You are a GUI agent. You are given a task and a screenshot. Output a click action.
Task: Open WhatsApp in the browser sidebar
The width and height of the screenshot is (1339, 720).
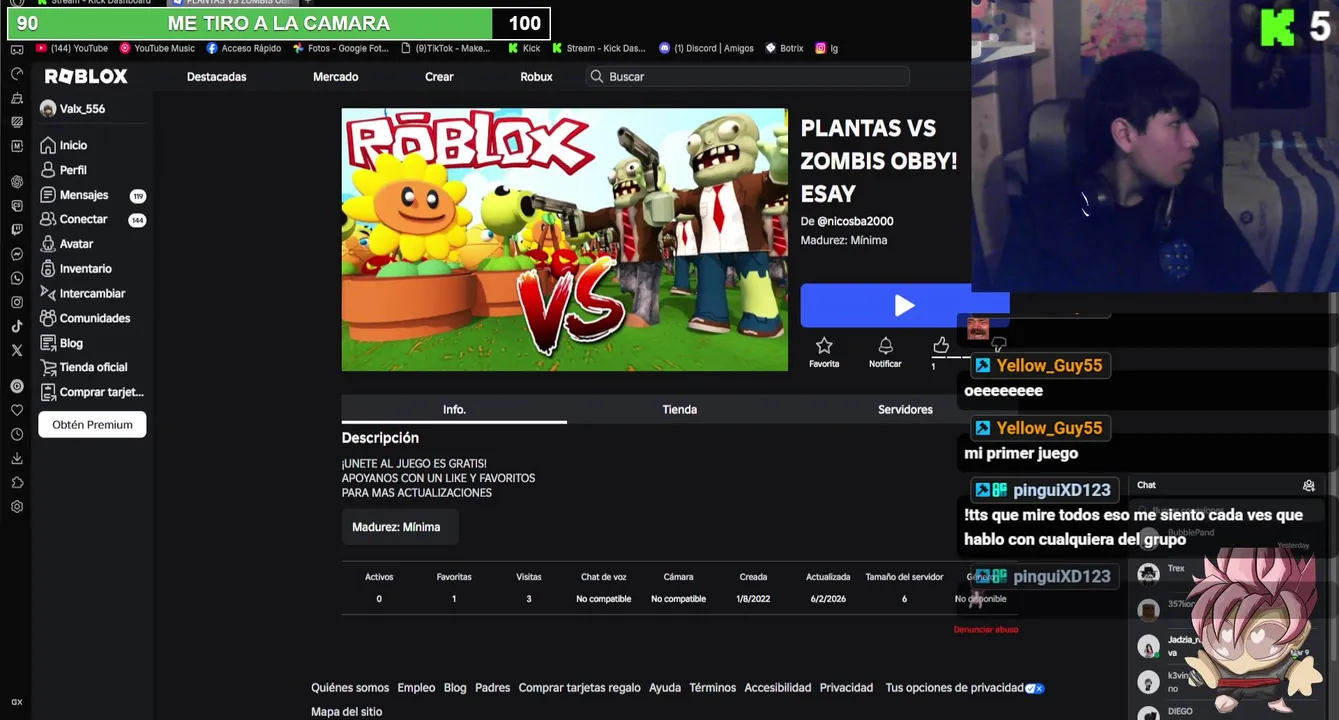(x=17, y=278)
